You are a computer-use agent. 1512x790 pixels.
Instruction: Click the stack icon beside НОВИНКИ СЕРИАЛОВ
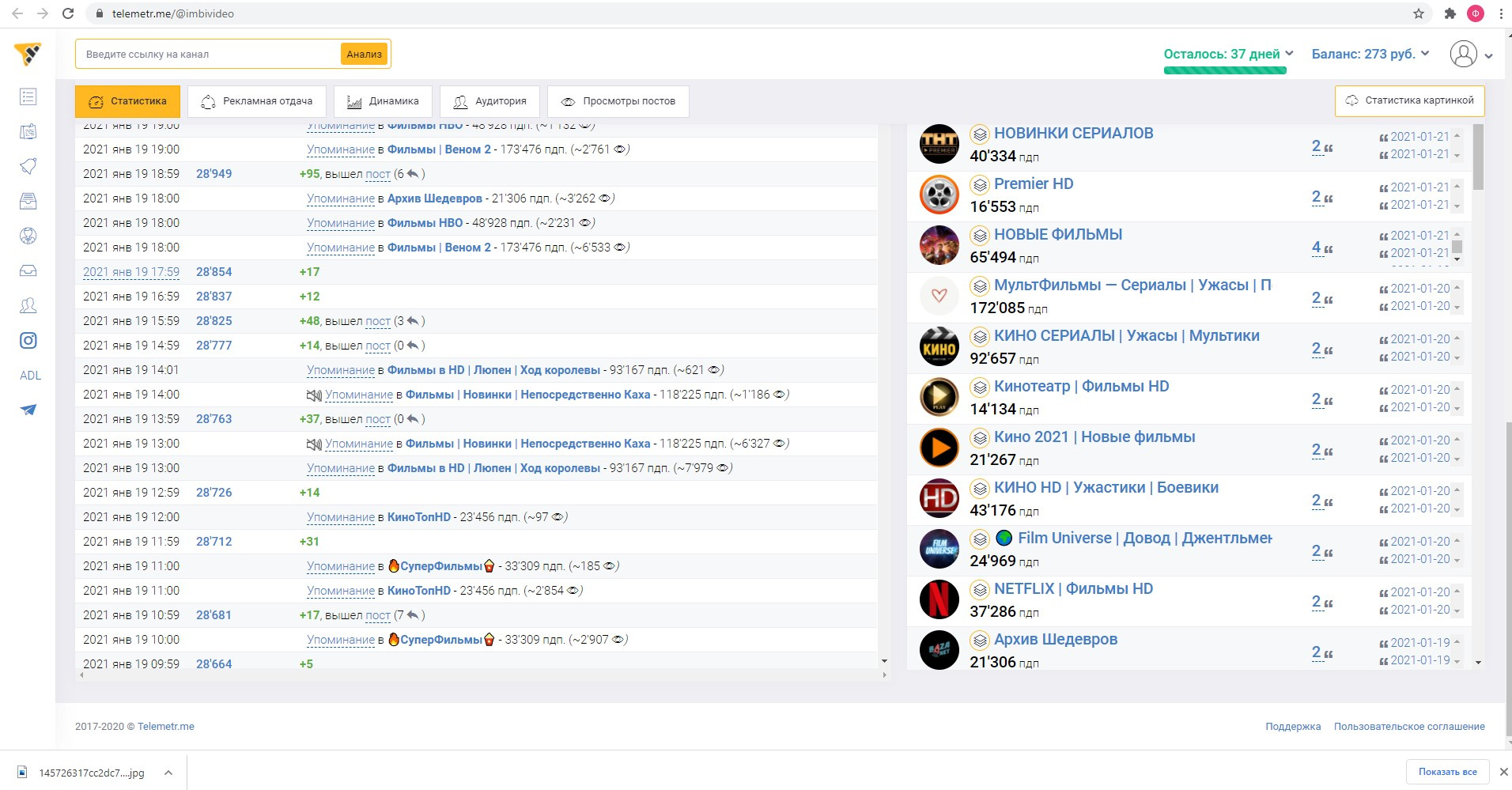[x=980, y=134]
